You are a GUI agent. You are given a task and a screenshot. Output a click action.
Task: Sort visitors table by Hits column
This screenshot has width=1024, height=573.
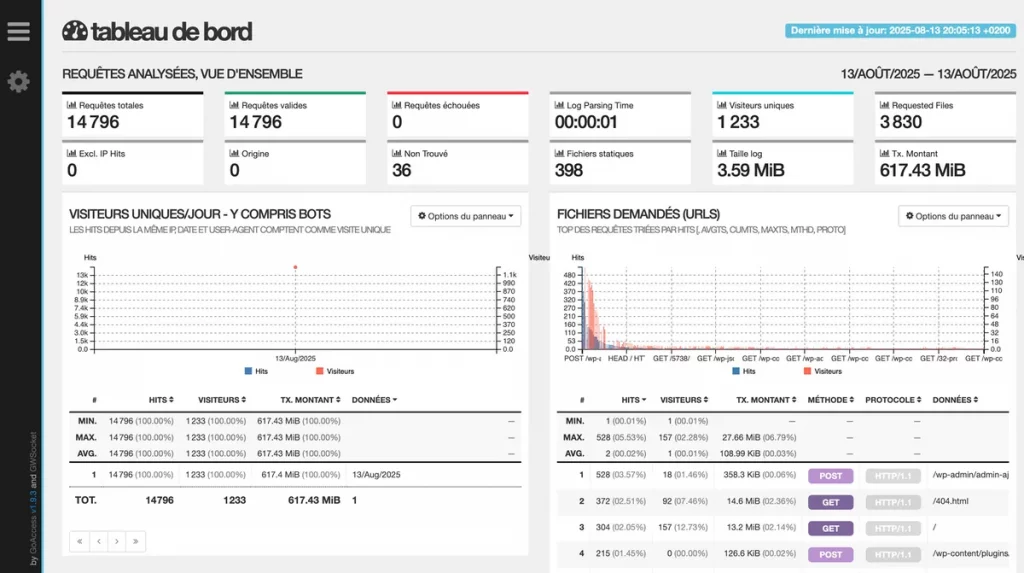tap(160, 399)
